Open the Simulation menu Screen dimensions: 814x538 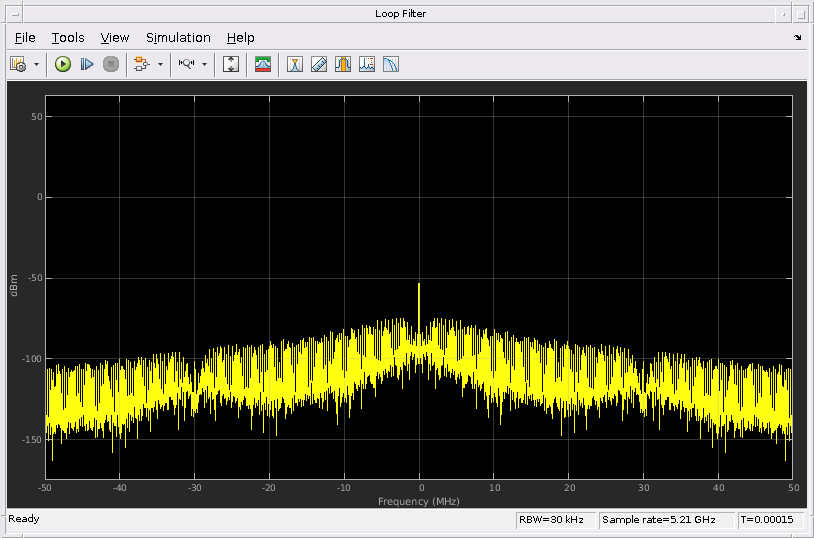[178, 38]
